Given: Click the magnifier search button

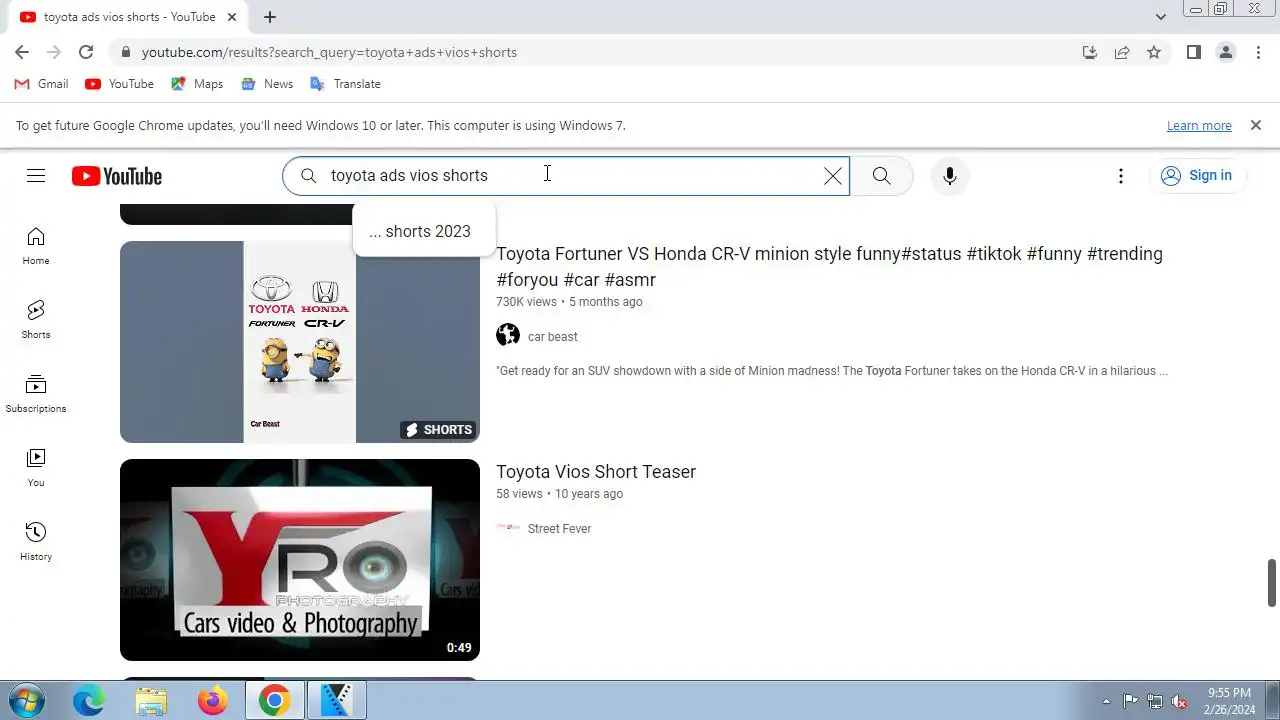Looking at the screenshot, I should coord(881,176).
